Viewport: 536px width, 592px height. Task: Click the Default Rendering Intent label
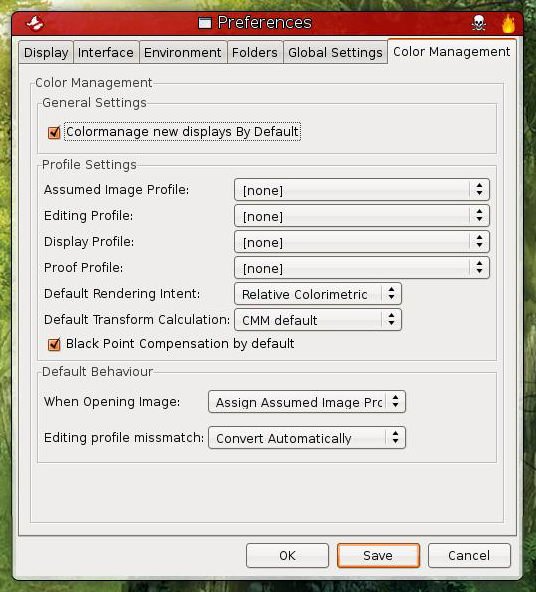click(x=122, y=294)
